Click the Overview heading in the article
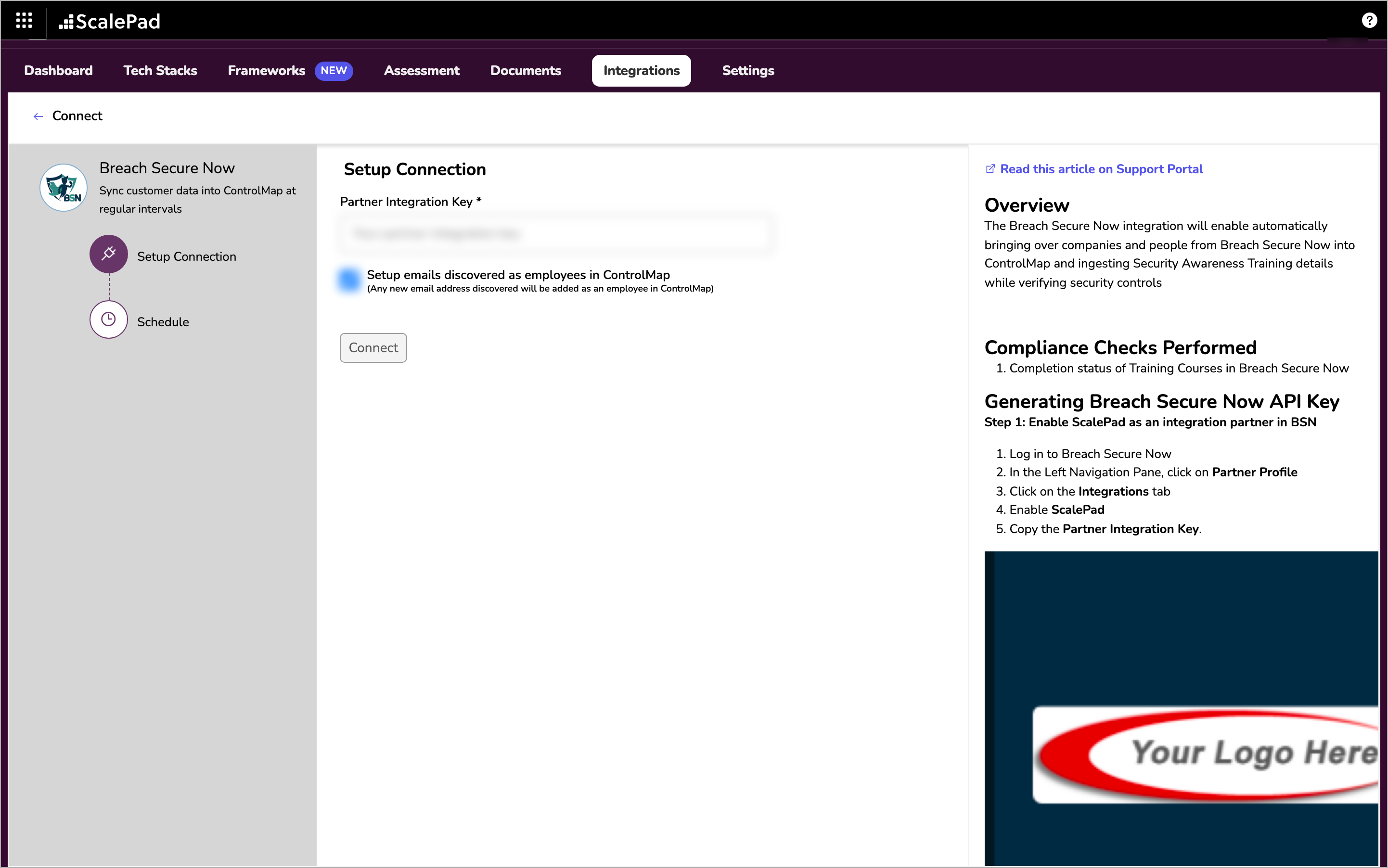 pyautogui.click(x=1027, y=205)
